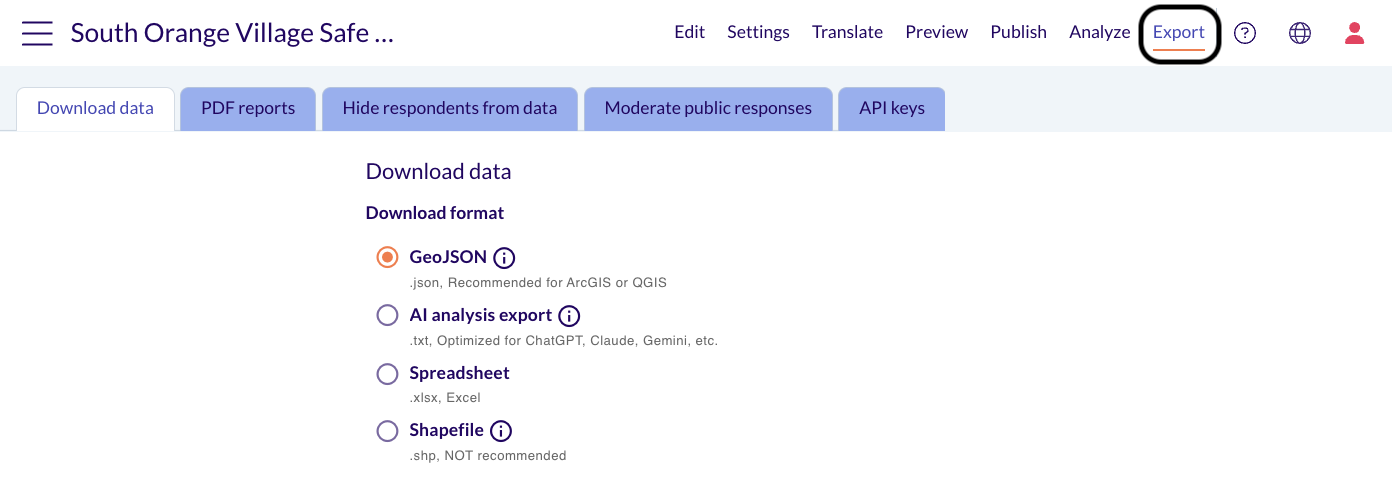The height and width of the screenshot is (493, 1392).
Task: Go to the Edit menu
Action: coord(689,32)
